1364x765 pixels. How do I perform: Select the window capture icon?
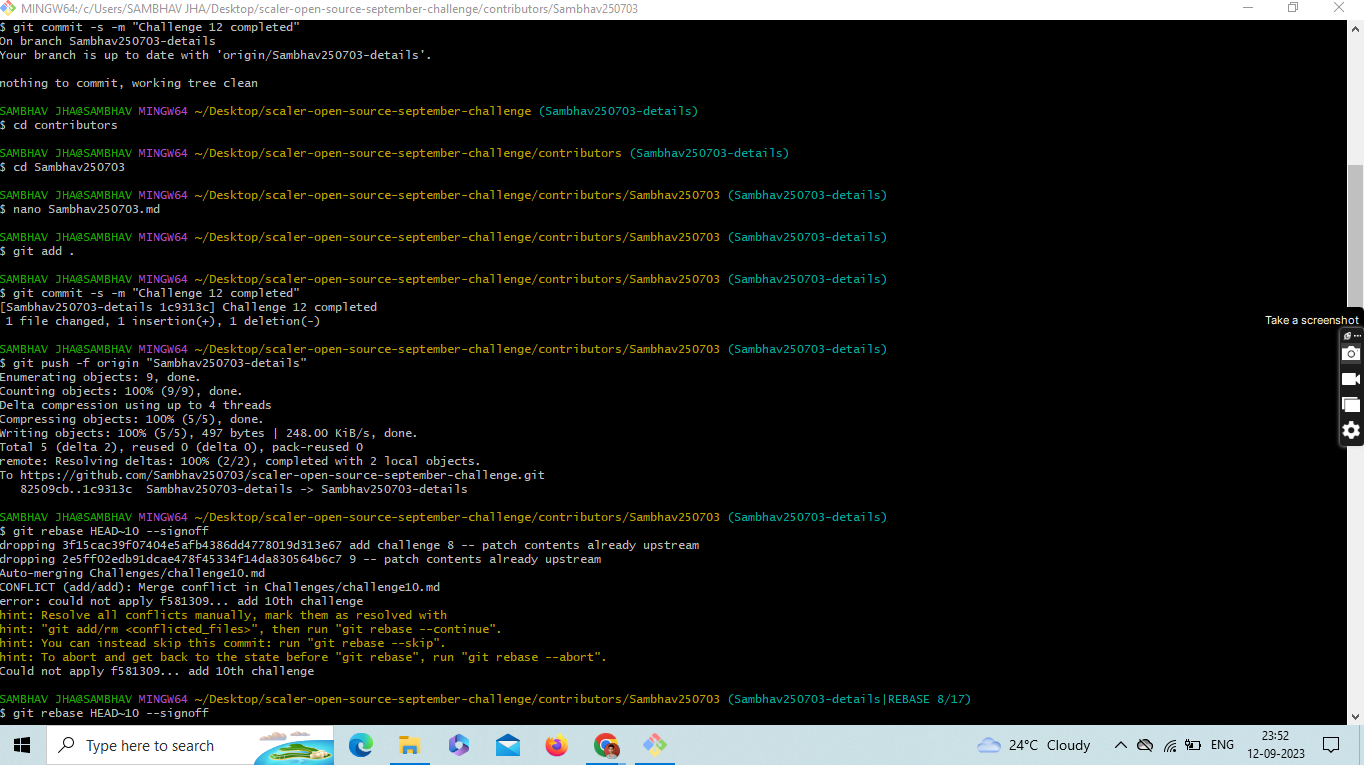(x=1351, y=404)
